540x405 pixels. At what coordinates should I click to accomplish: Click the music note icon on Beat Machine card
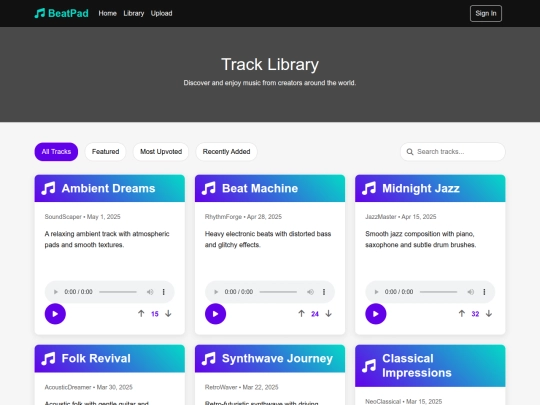(x=208, y=188)
